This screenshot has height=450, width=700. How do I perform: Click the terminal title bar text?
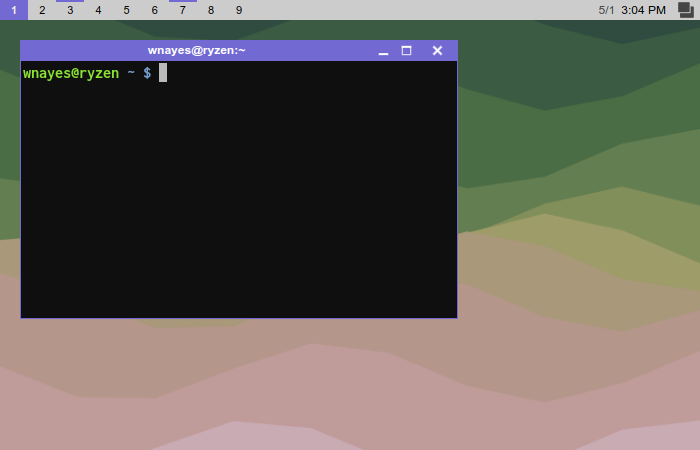pyautogui.click(x=197, y=51)
